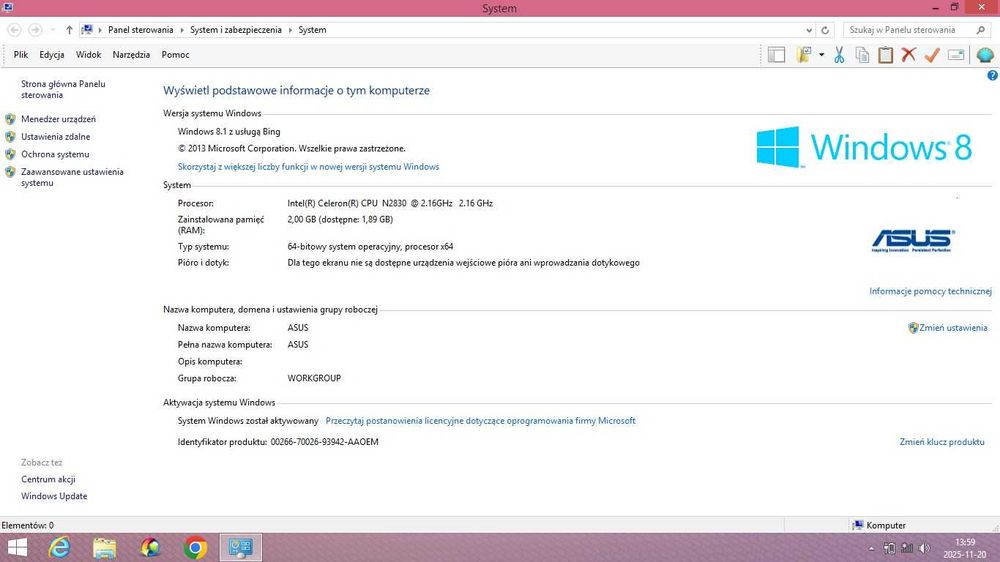Launch Google Chrome from taskbar
This screenshot has width=1000, height=562.
[x=196, y=548]
